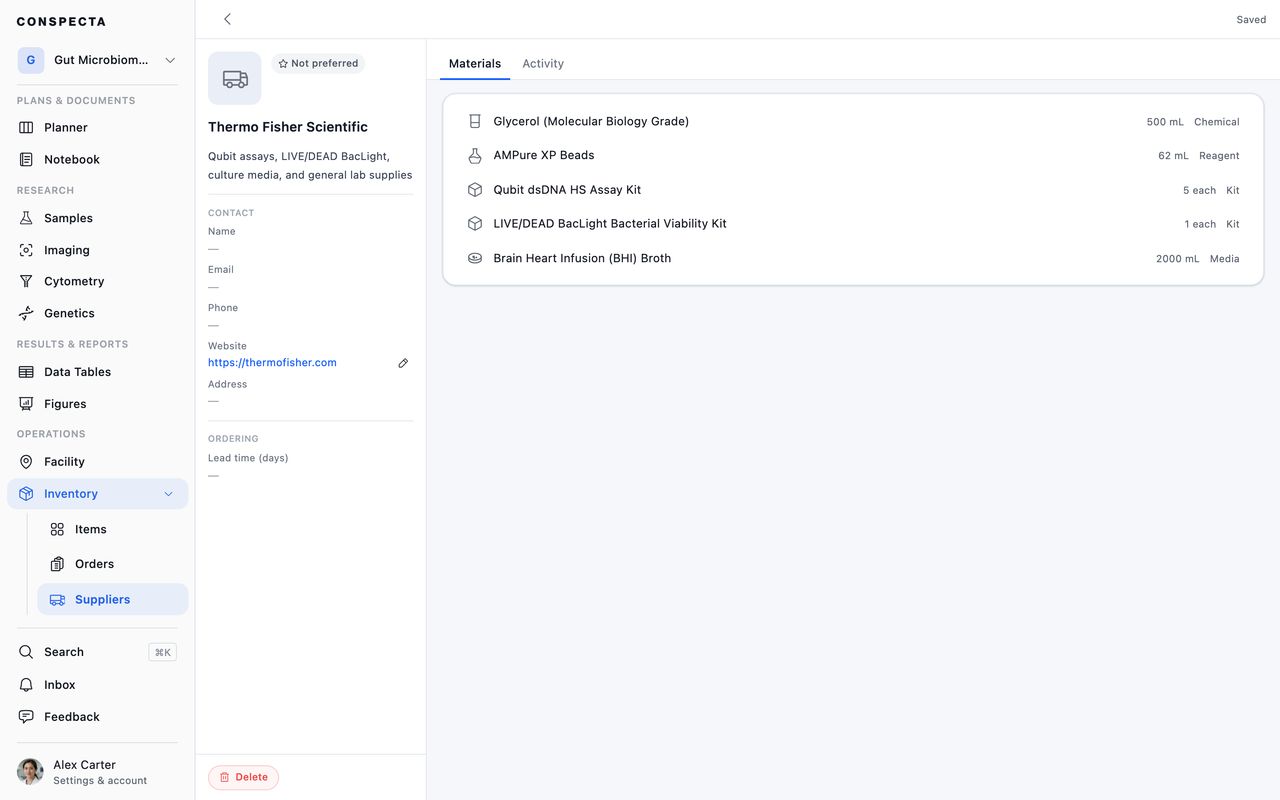The height and width of the screenshot is (800, 1280).
Task: Toggle the Not preferred star badge
Action: (318, 64)
